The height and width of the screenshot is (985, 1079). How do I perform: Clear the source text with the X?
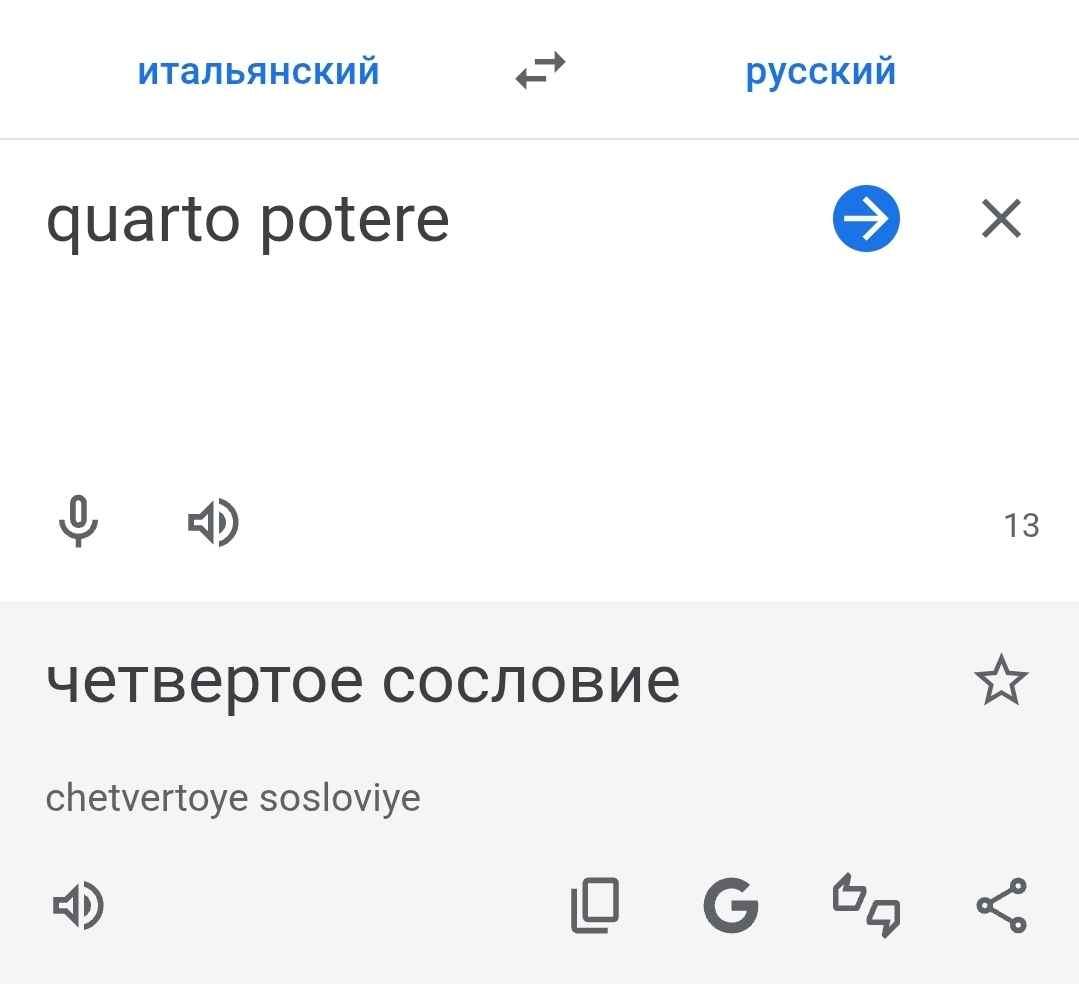point(1001,219)
